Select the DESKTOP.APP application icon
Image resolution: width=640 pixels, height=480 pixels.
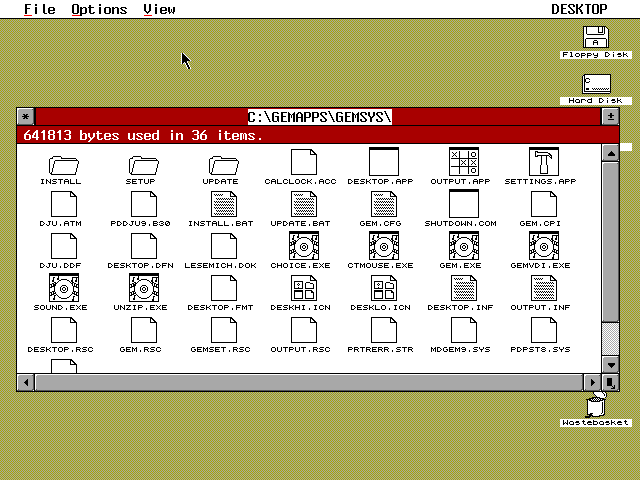(x=384, y=162)
